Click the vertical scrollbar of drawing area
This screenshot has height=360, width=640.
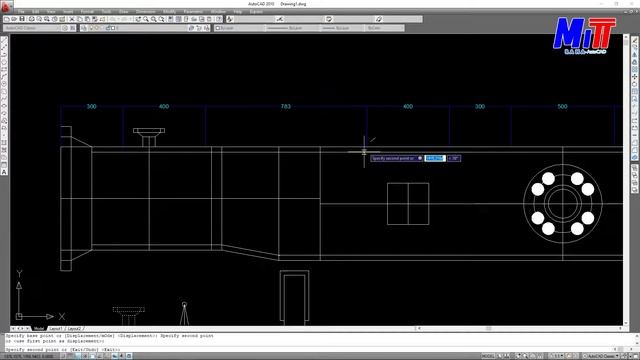(x=626, y=180)
